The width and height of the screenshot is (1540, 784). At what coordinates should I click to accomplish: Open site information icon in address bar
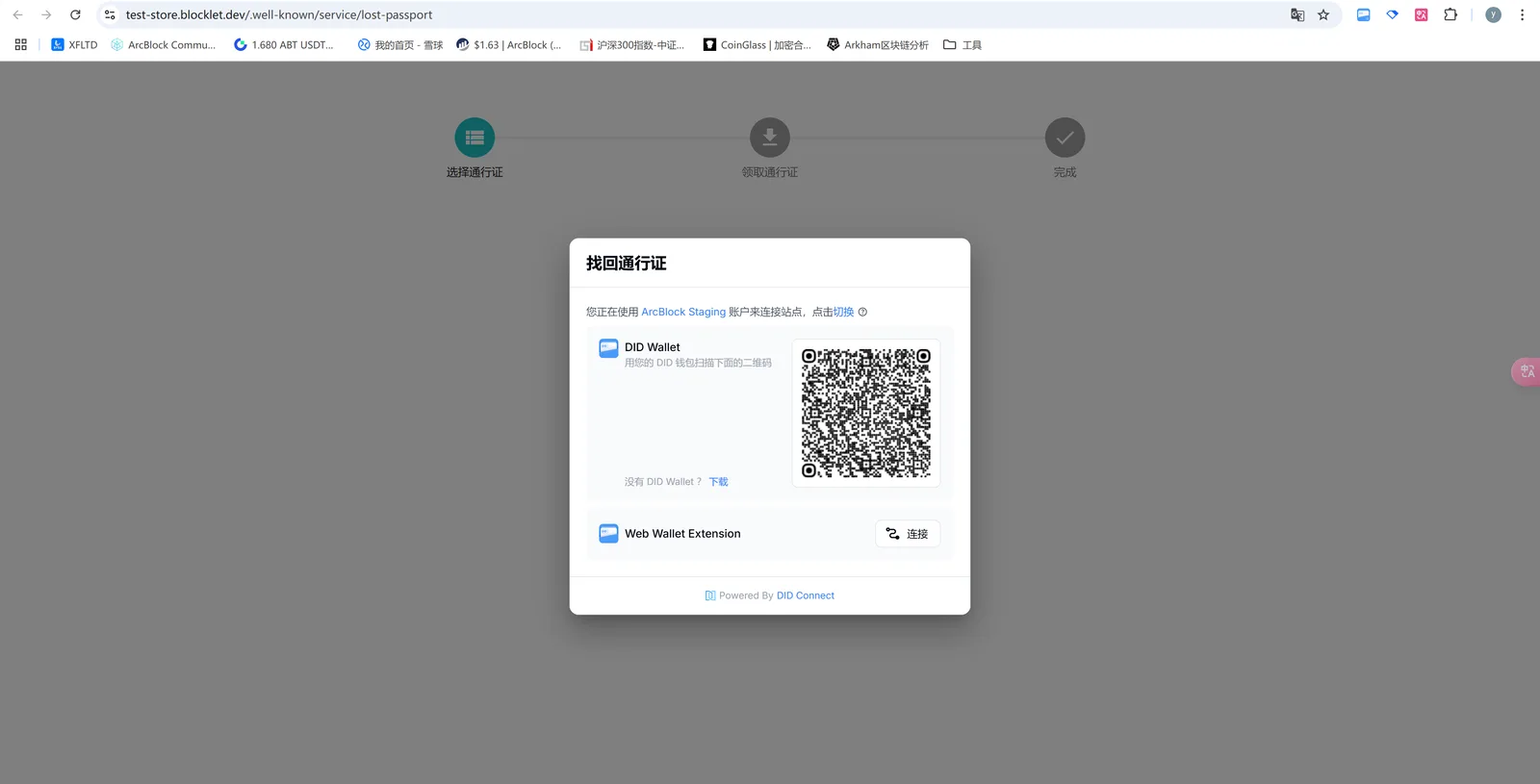(x=110, y=14)
